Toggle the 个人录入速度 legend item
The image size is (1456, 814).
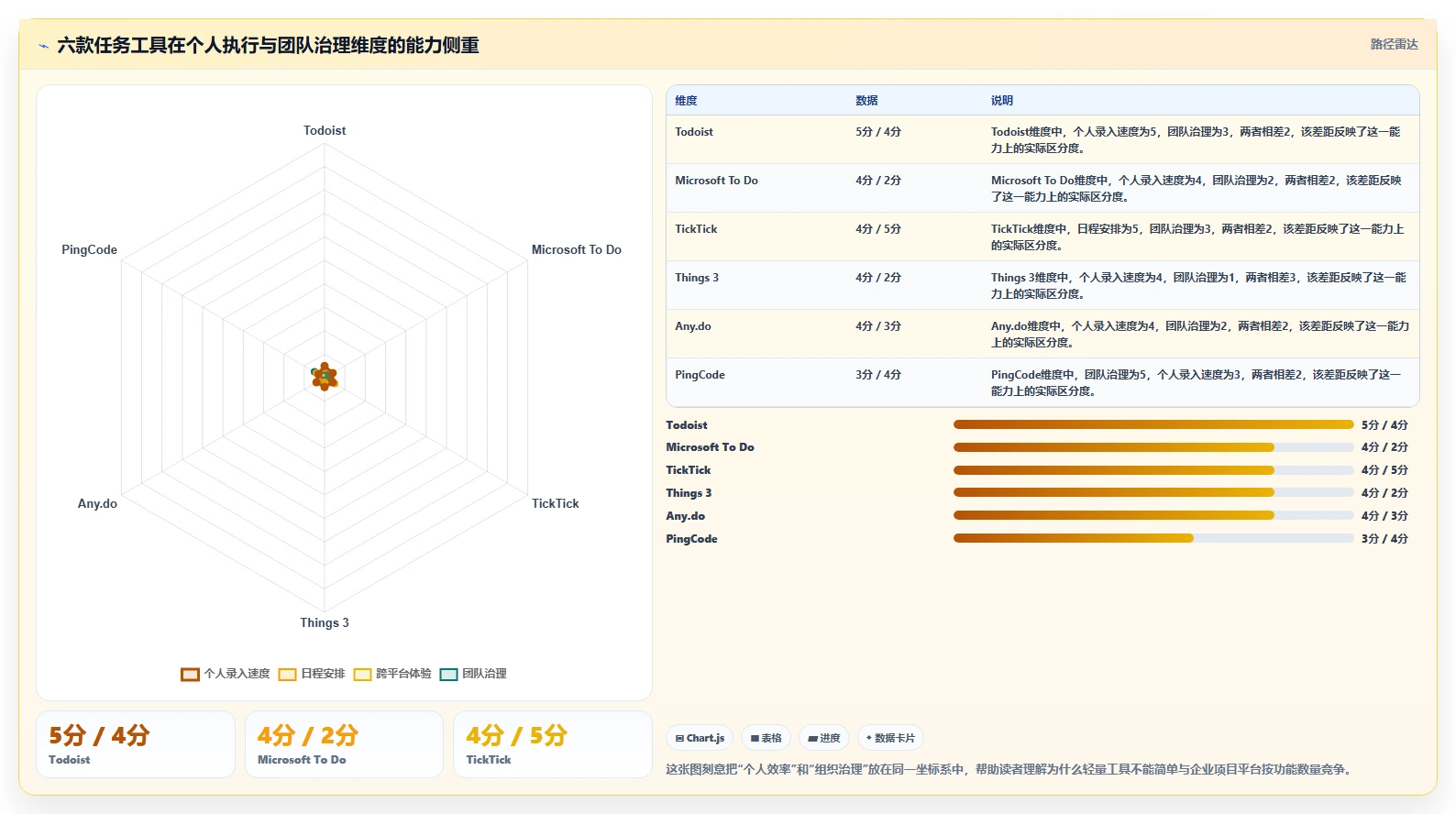pos(226,674)
